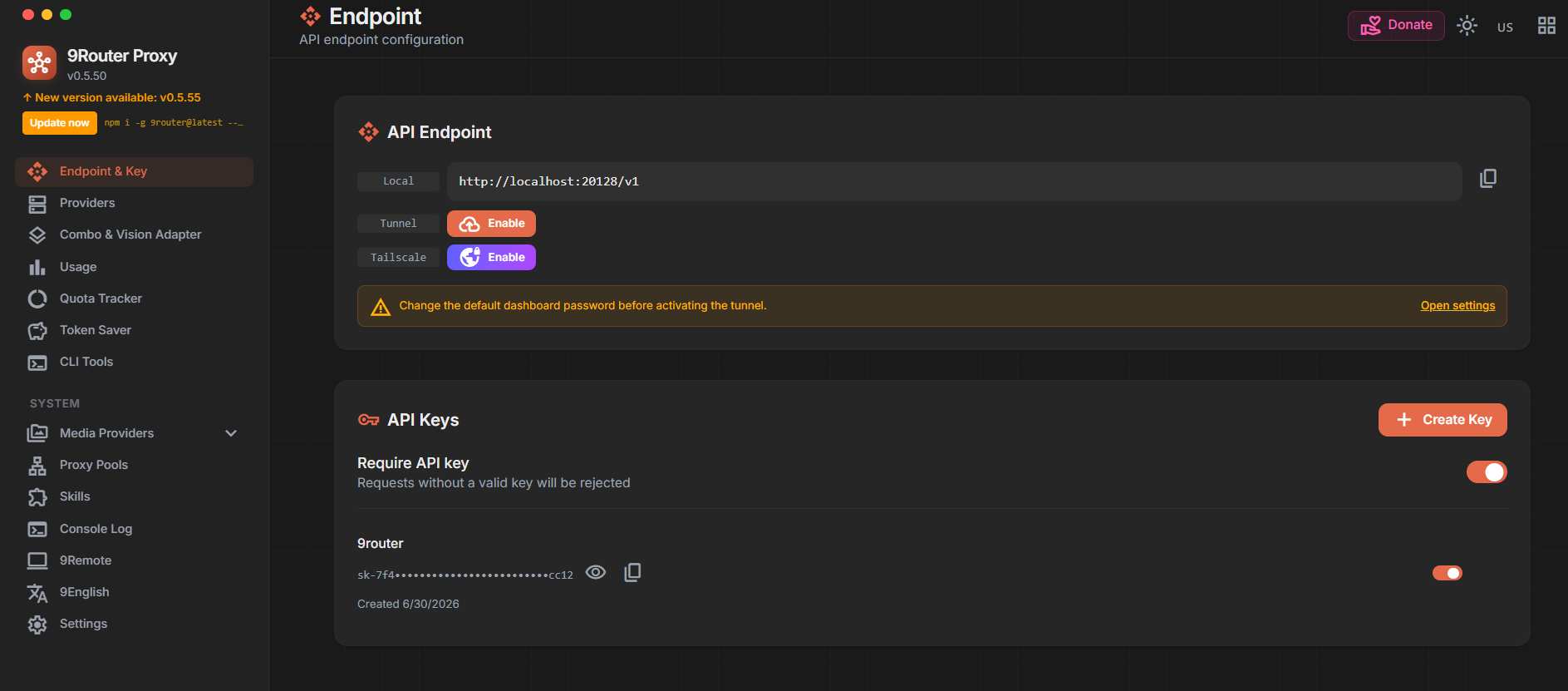Click the 'Tailscale' endpoint label
1568x691 pixels.
coord(399,258)
